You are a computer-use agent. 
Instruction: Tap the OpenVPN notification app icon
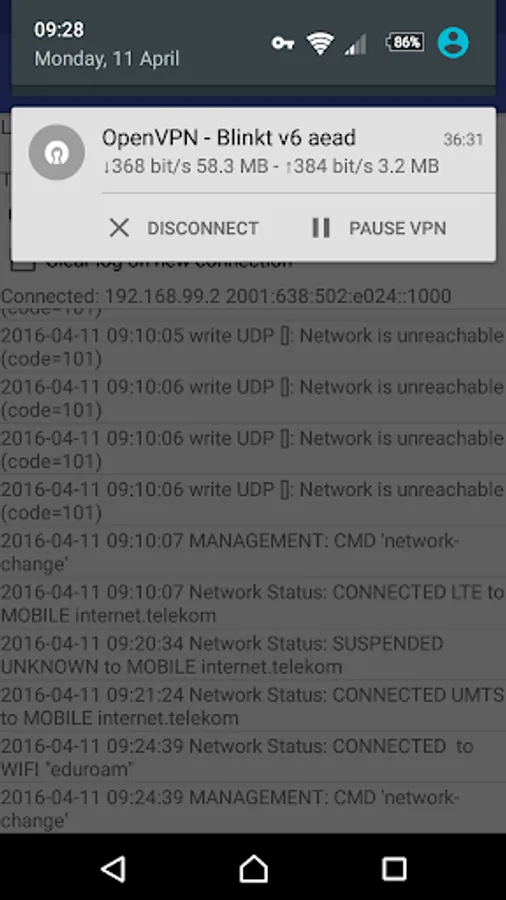[56, 152]
